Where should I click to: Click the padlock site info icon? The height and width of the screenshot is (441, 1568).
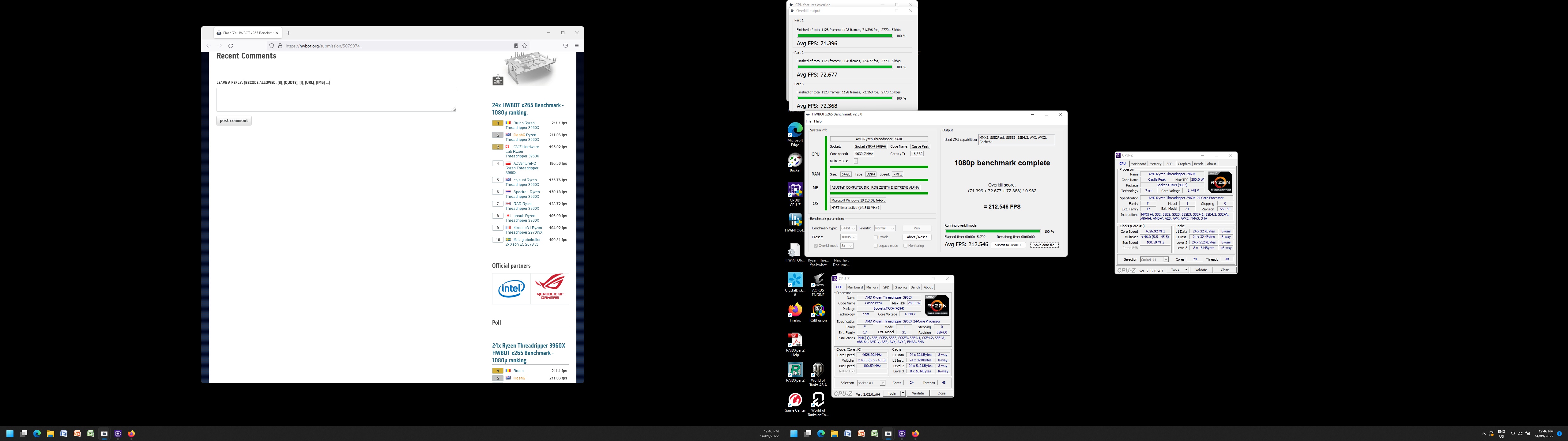click(280, 46)
